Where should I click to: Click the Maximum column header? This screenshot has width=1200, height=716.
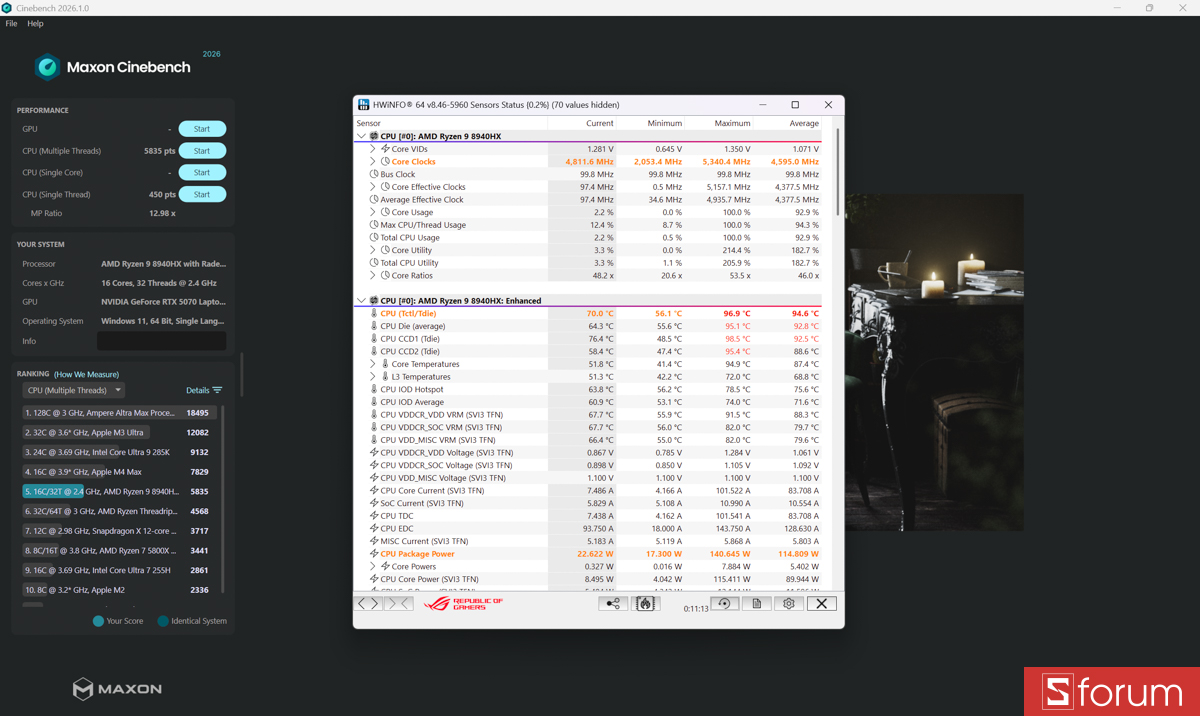point(732,123)
